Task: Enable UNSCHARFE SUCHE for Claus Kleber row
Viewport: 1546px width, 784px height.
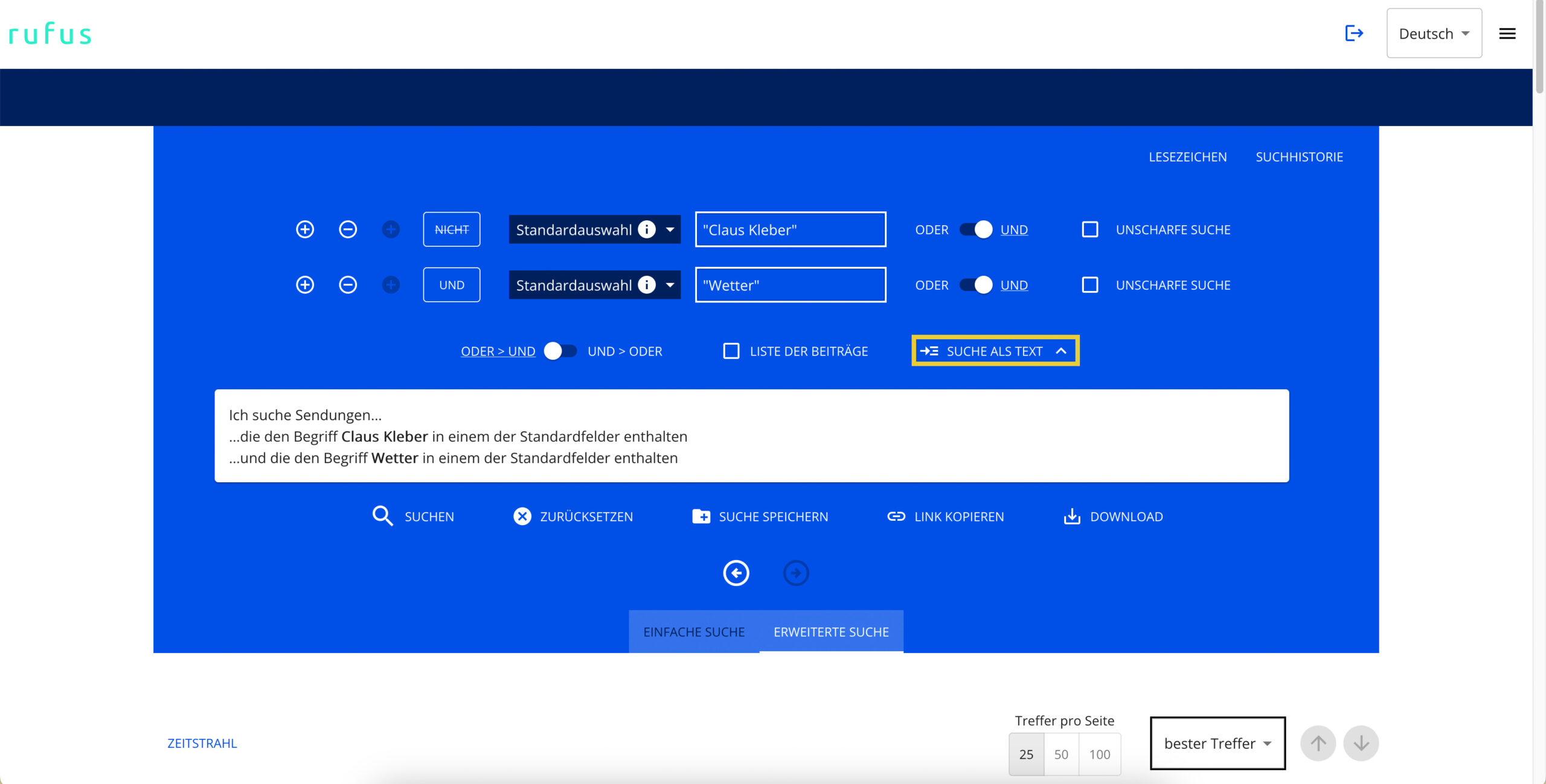Action: pyautogui.click(x=1090, y=229)
